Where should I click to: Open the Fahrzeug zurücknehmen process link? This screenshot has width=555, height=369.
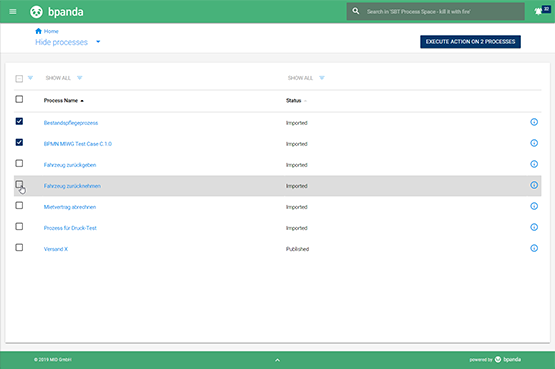(72, 186)
